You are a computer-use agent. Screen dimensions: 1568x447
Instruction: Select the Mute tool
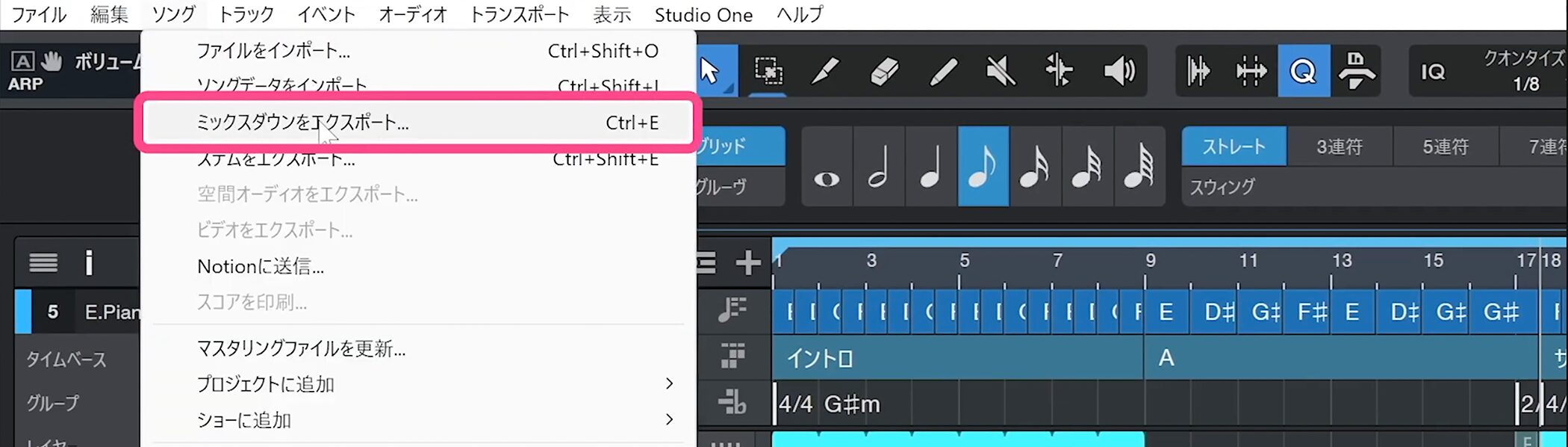coord(1001,71)
